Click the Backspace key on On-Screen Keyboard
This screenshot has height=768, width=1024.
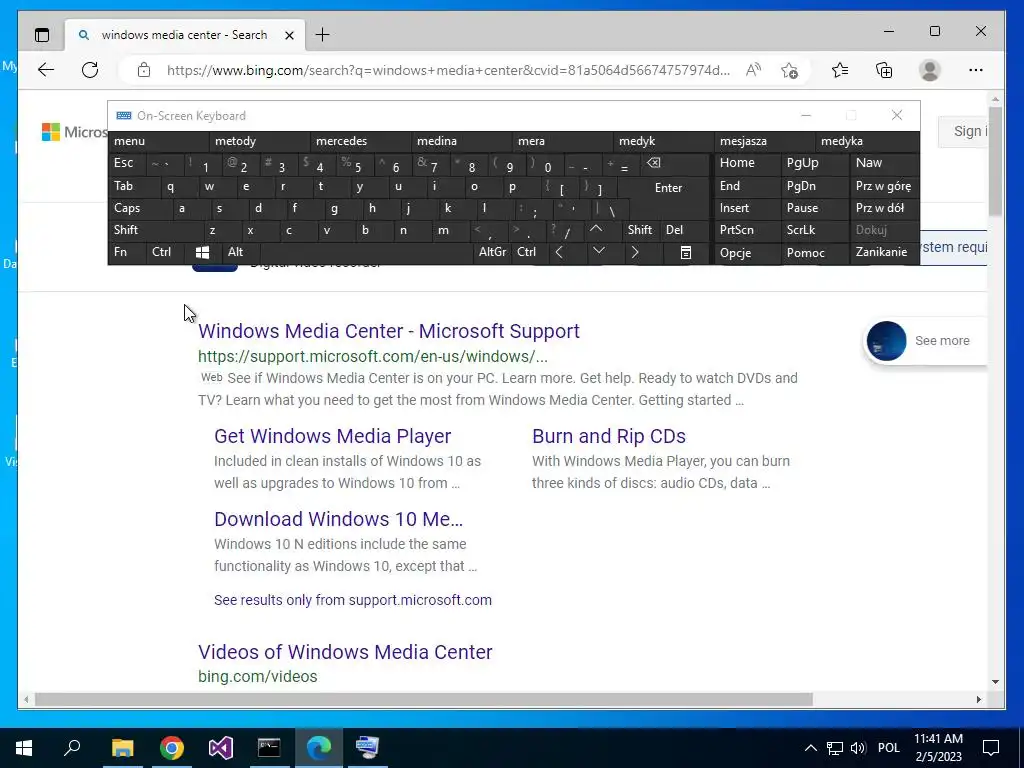654,163
